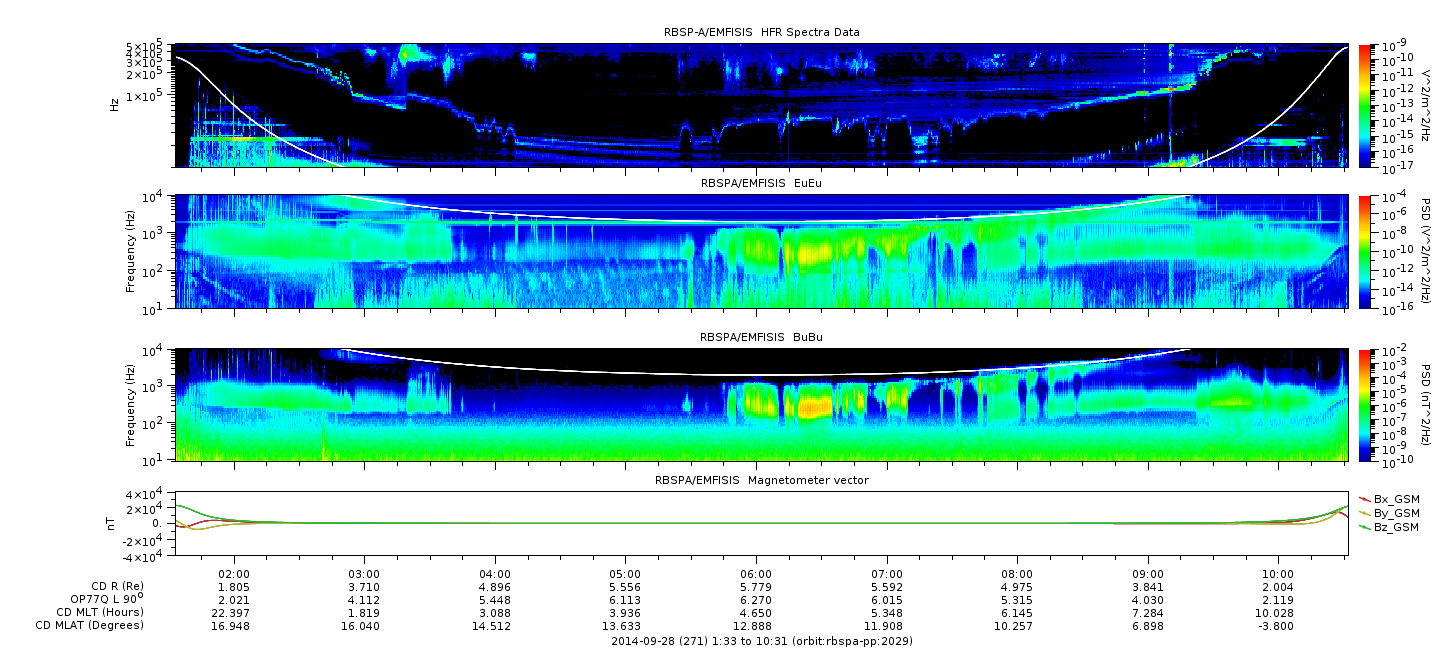This screenshot has width=1447, height=658.
Task: Click the nT axis label of magnetometer plot
Action: (x=114, y=523)
